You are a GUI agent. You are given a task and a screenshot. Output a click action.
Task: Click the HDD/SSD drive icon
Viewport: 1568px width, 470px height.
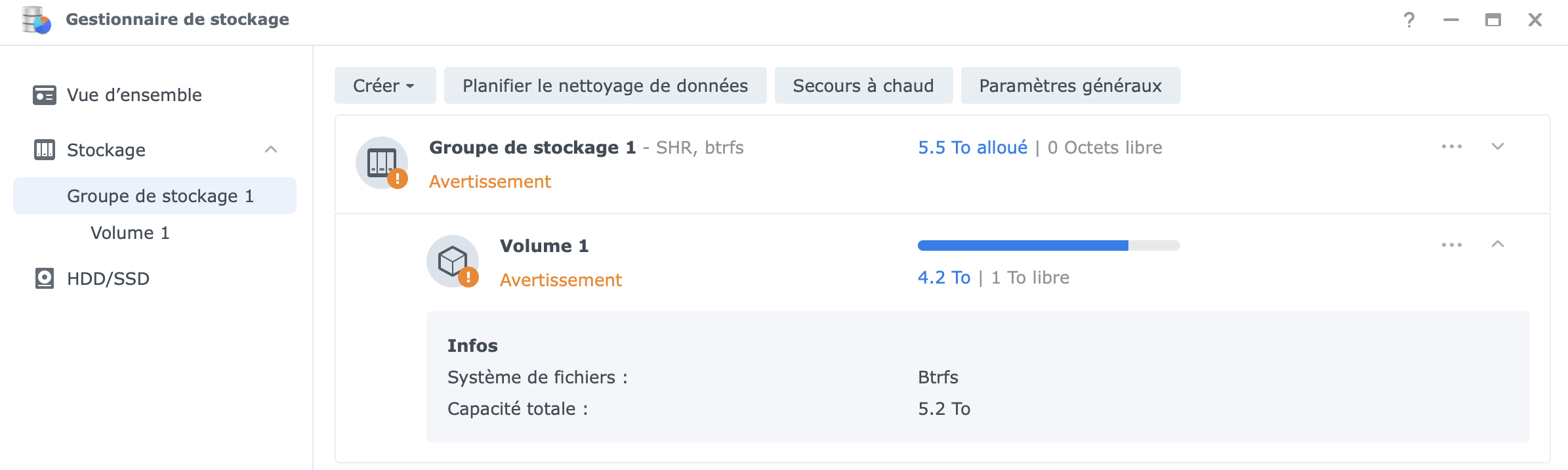tap(44, 278)
